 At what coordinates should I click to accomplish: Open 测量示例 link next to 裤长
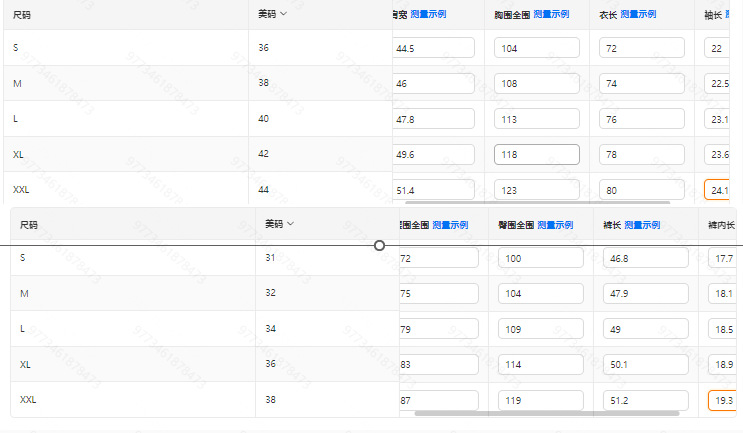point(642,225)
